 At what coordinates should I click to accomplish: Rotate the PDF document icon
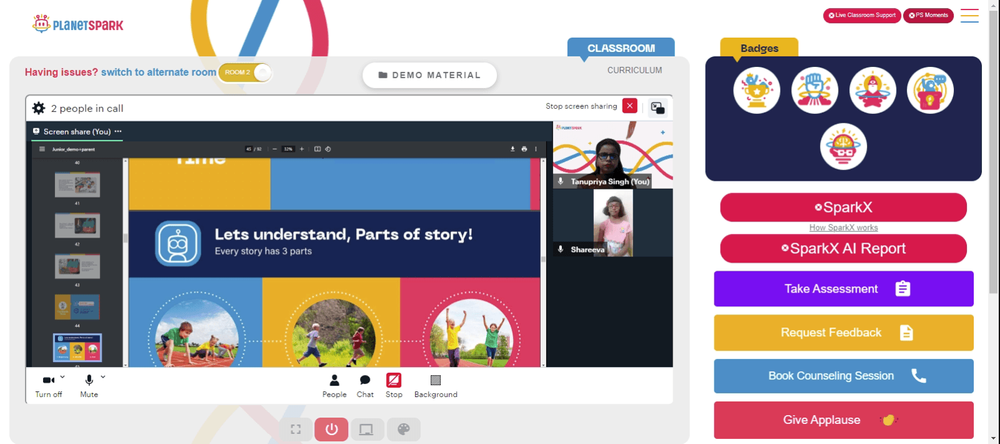coord(327,149)
